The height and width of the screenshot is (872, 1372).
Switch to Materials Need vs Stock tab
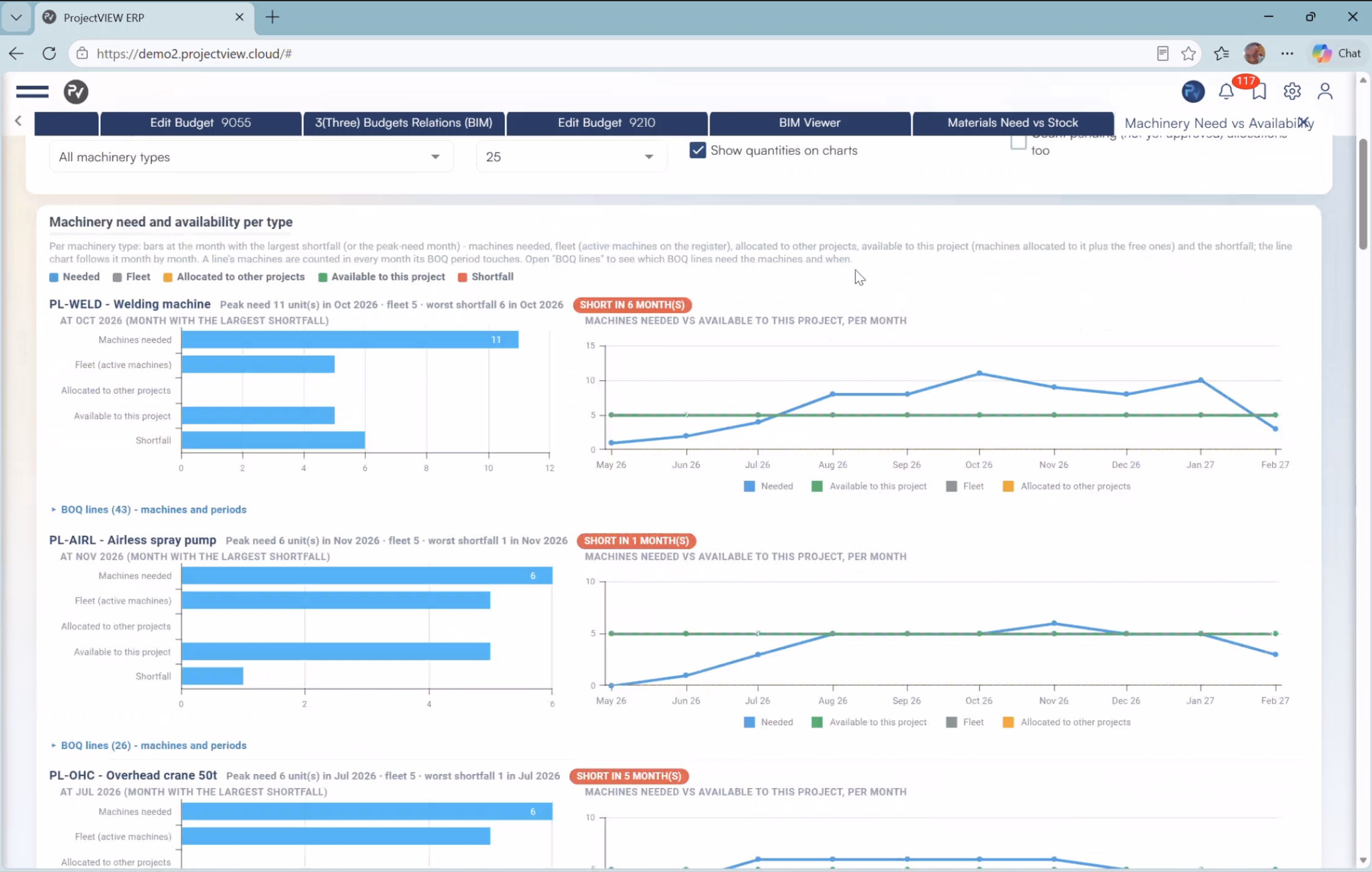pyautogui.click(x=1013, y=122)
